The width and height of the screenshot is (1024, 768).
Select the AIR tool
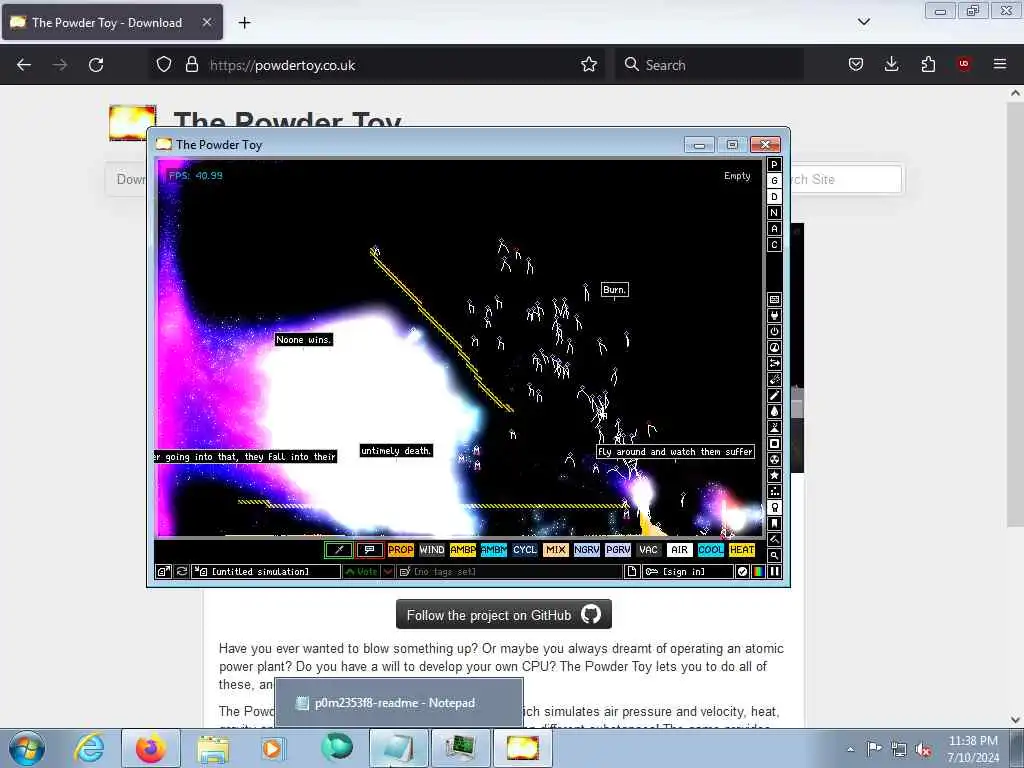(680, 550)
